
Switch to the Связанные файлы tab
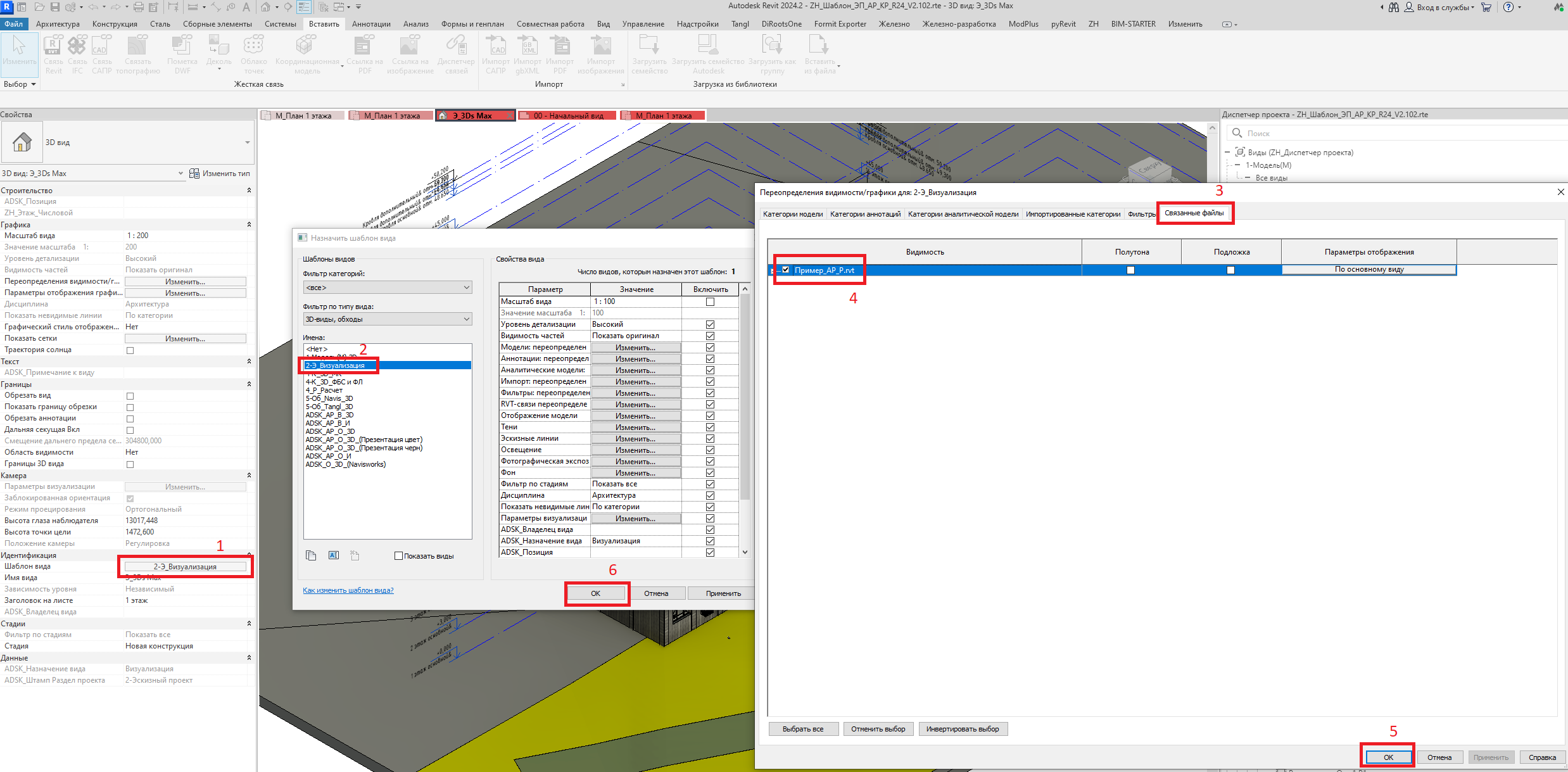(x=1194, y=213)
